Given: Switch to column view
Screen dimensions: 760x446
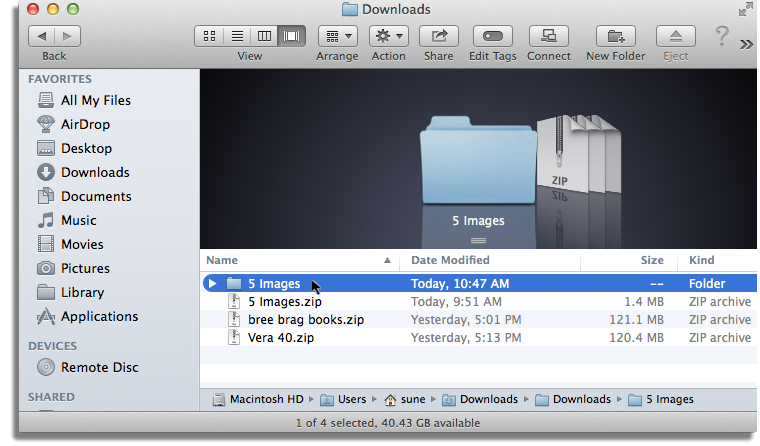Looking at the screenshot, I should coord(264,36).
